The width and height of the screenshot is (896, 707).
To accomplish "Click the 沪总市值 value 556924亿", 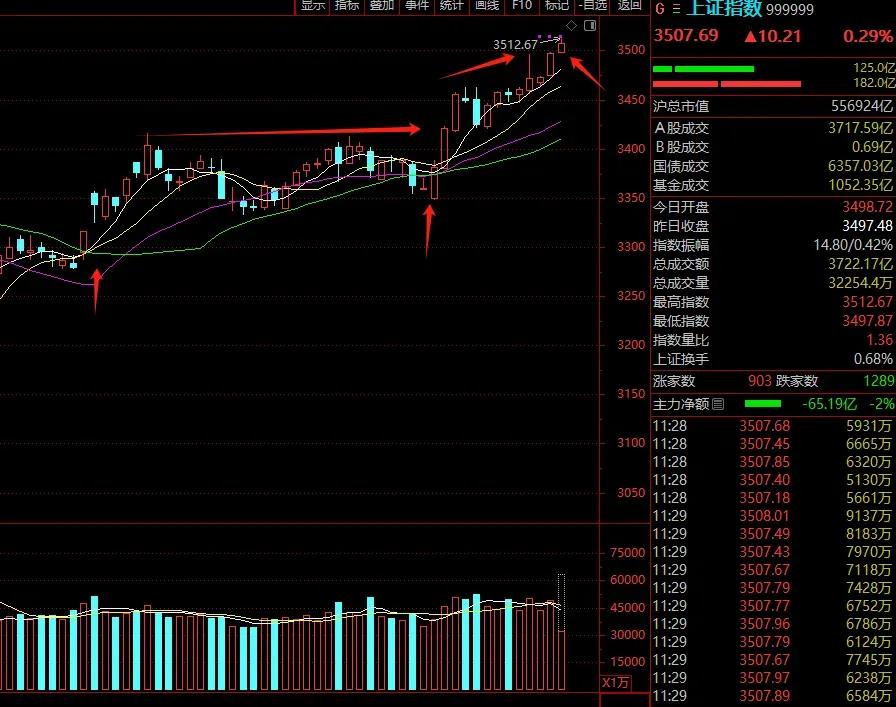I will pos(862,106).
